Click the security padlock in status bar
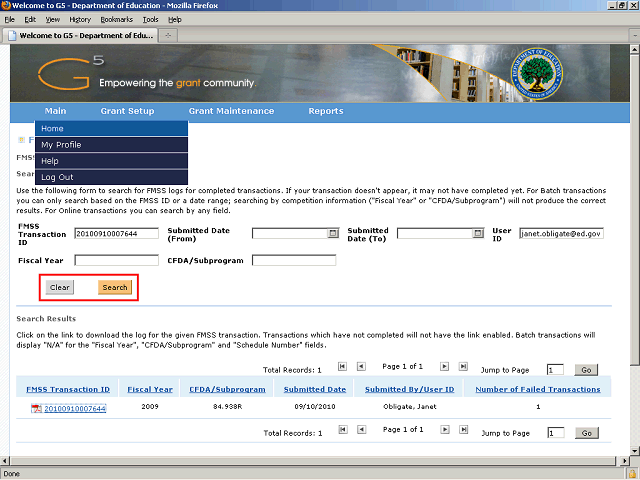640x480 pixels. click(x=633, y=474)
